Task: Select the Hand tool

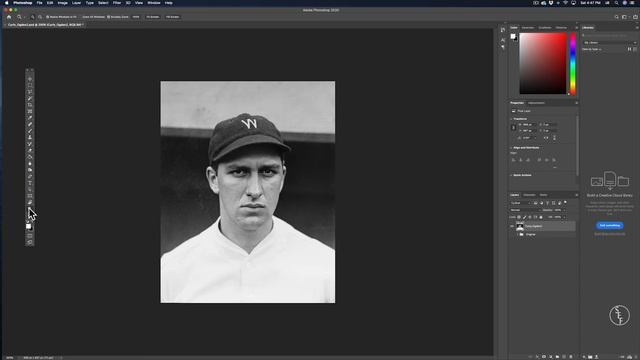Action: (x=30, y=202)
